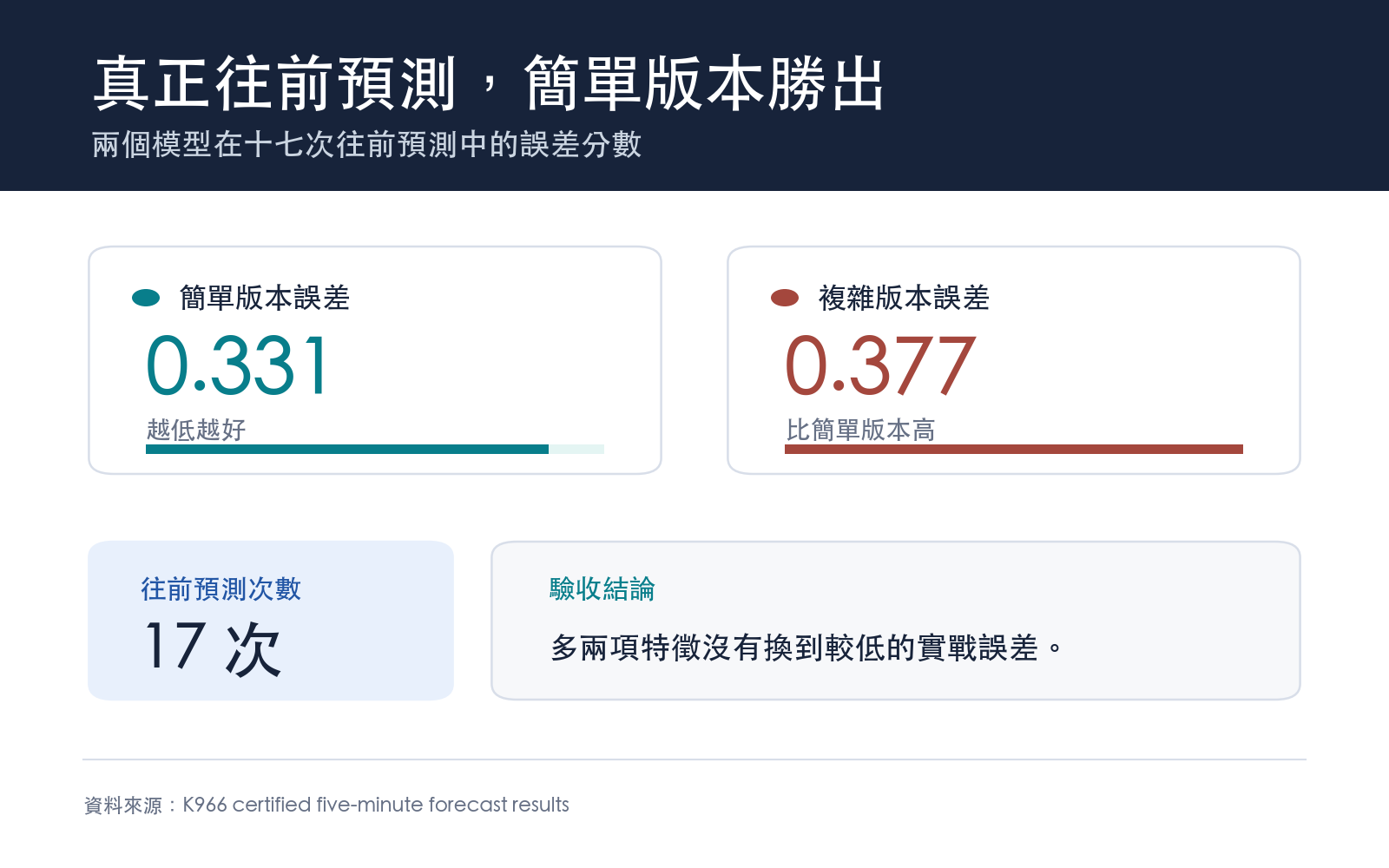1389x868 pixels.
Task: Click the sentence 多兩項特徵沒有換到較低的實戰誤差
Action: pyautogui.click(x=806, y=648)
